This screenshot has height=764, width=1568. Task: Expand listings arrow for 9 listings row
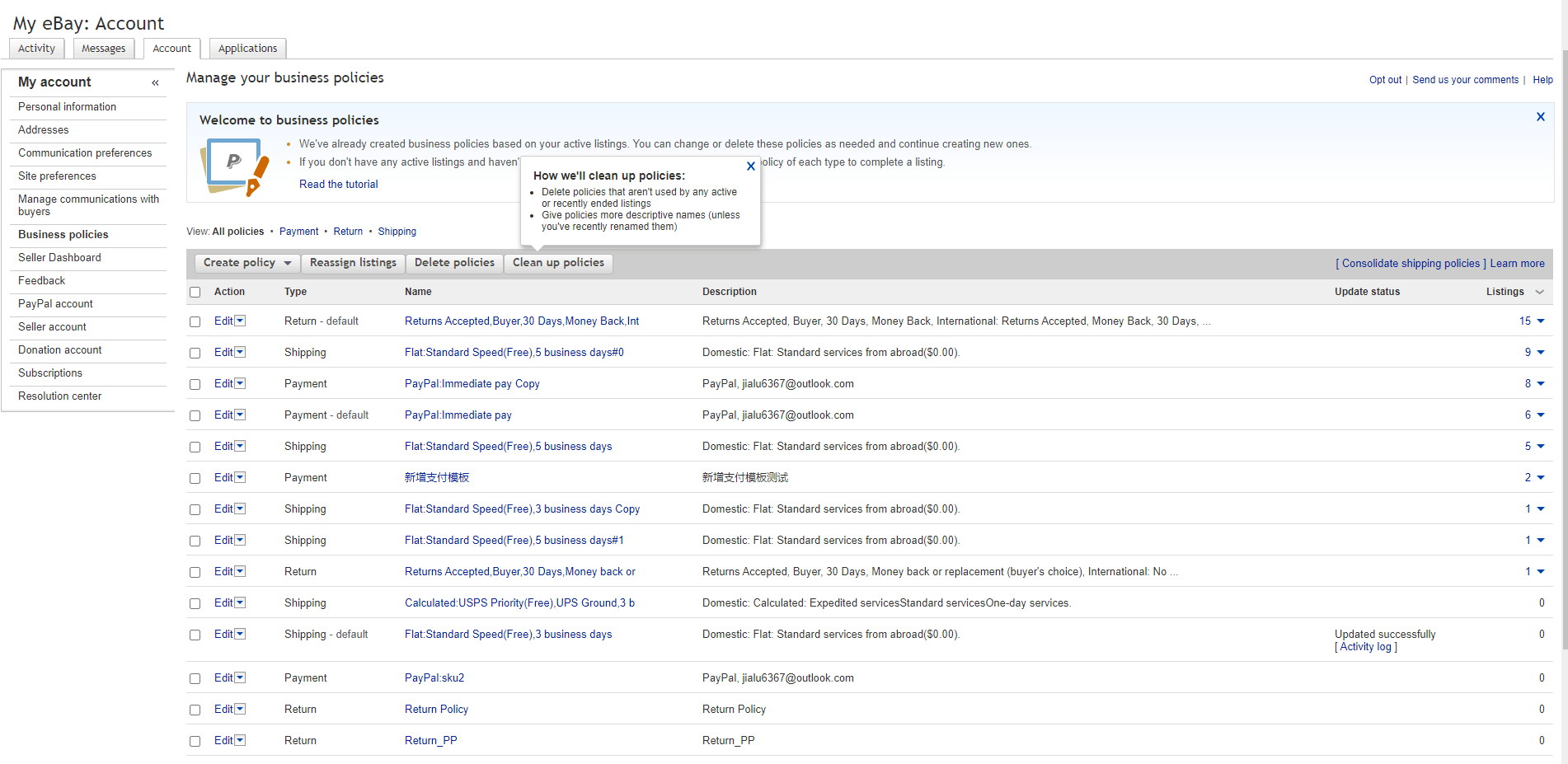1541,353
